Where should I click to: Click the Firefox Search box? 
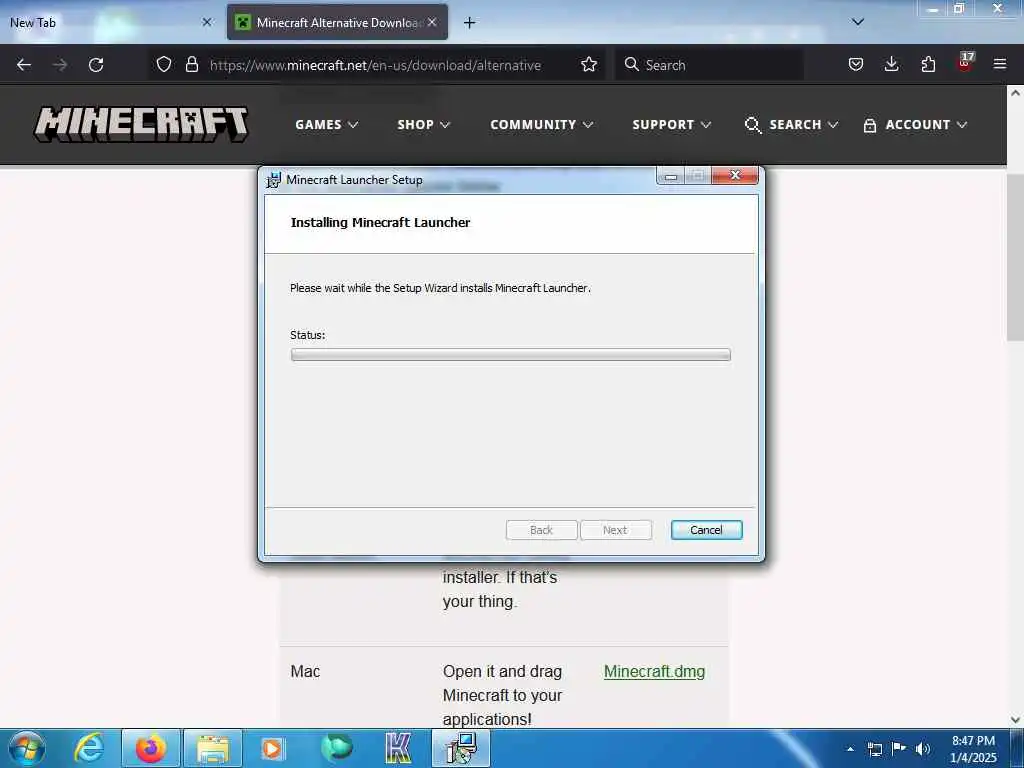pyautogui.click(x=709, y=65)
